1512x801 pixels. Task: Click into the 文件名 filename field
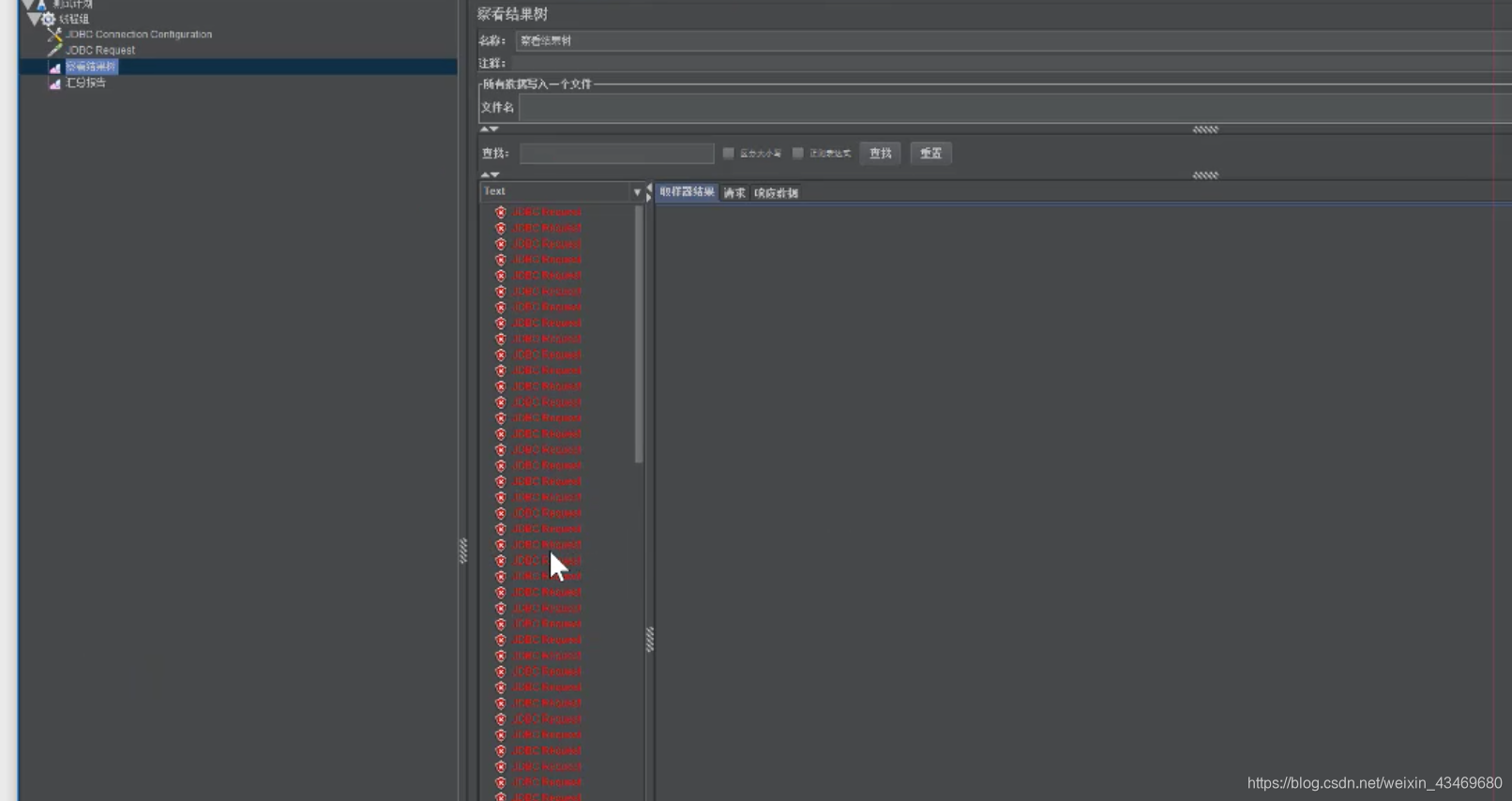pos(1015,108)
